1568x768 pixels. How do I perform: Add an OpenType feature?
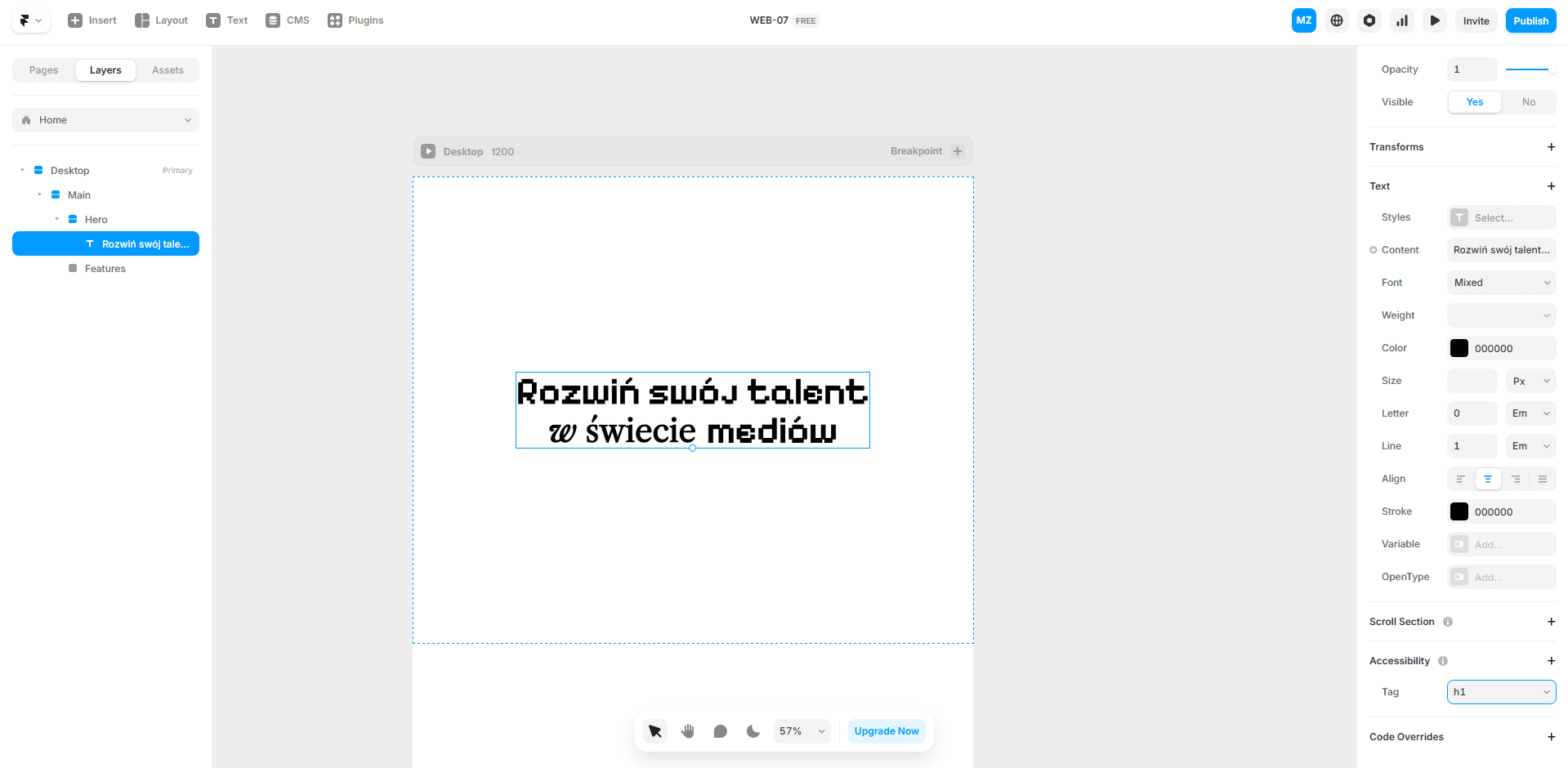(x=1501, y=577)
